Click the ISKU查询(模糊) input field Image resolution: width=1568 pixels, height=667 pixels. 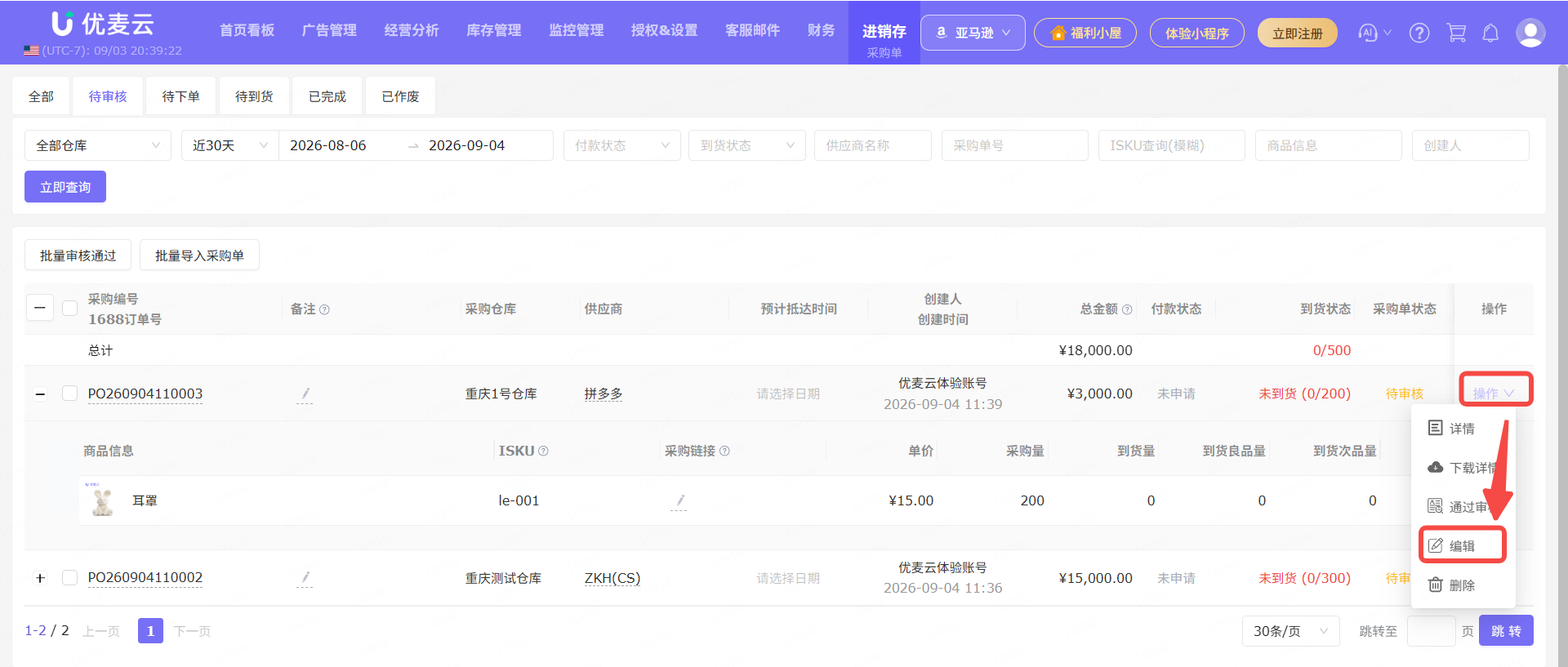tap(1172, 145)
